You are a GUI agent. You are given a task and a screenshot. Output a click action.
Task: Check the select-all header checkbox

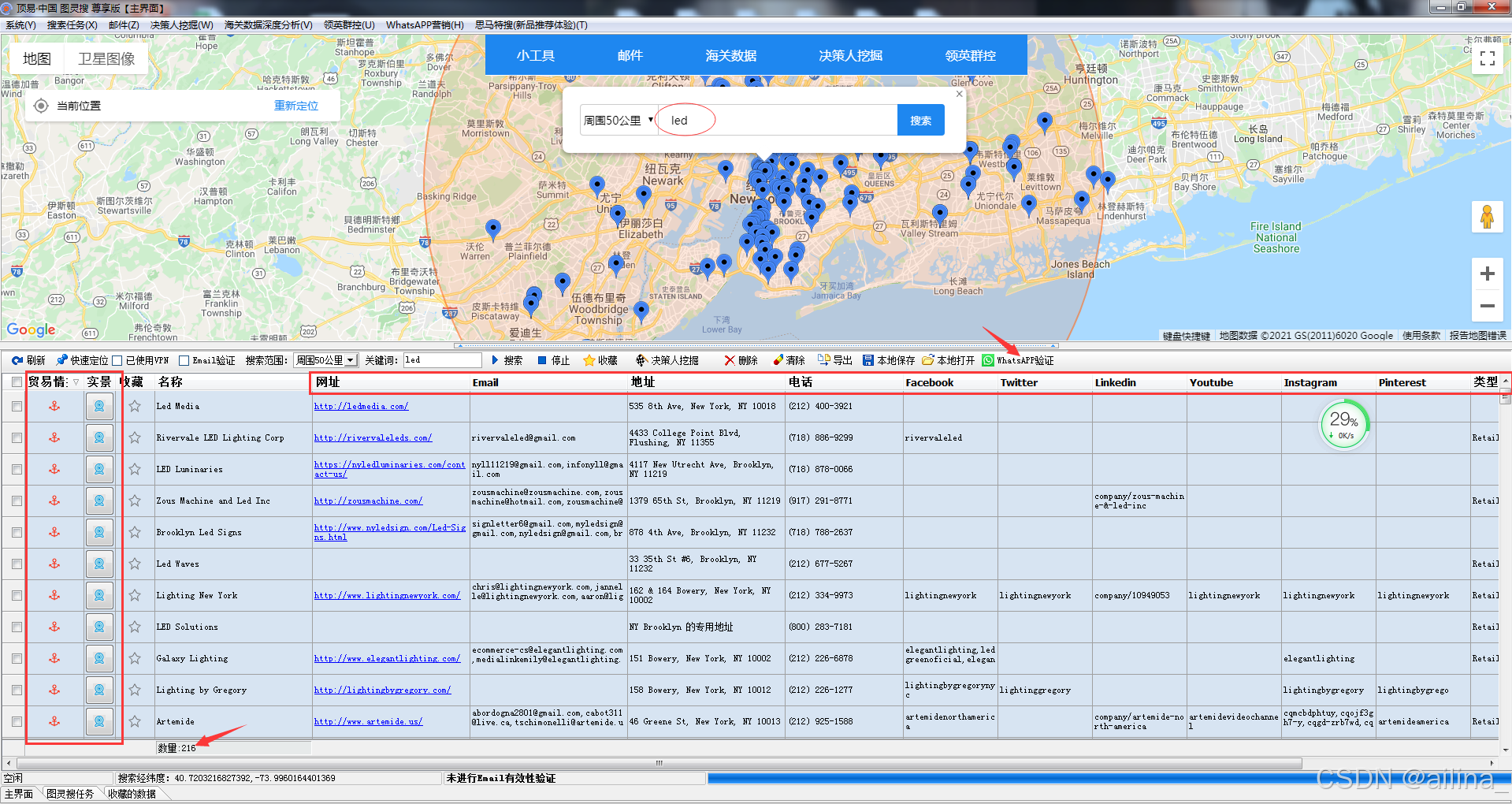[17, 382]
